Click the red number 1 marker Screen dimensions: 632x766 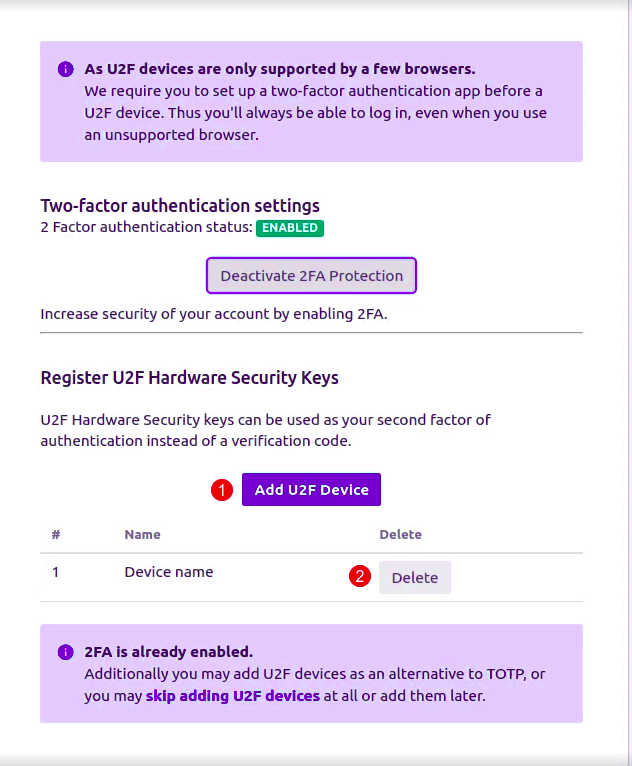click(222, 490)
